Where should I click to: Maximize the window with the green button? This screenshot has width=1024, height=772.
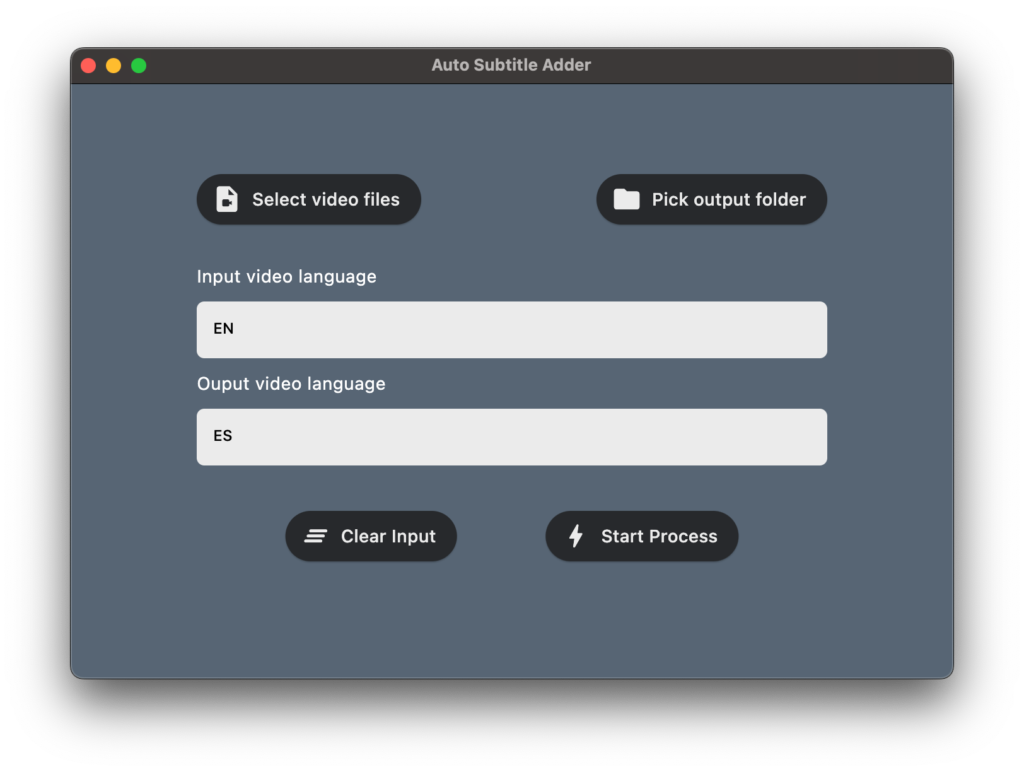(x=139, y=65)
